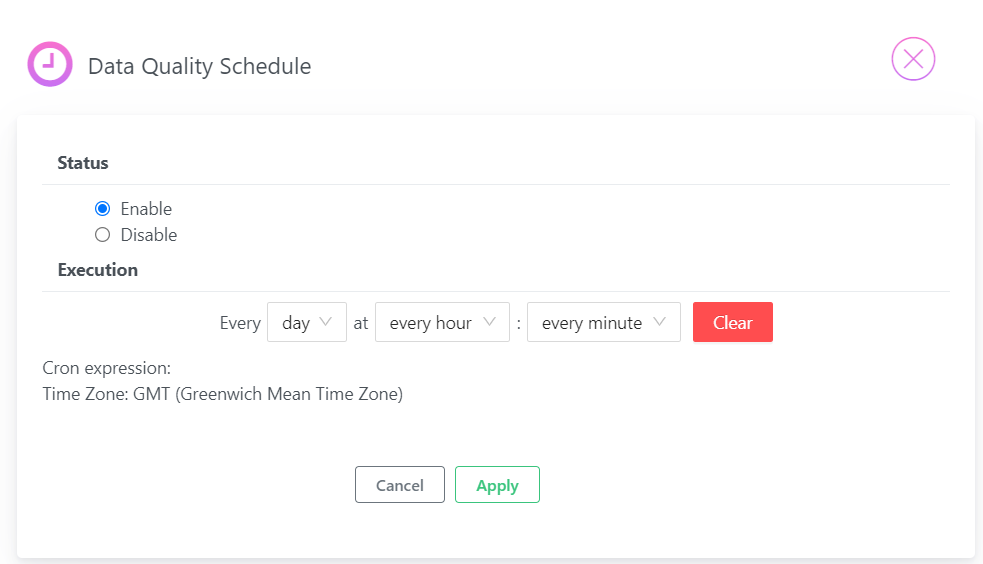983x564 pixels.
Task: Click the Cron expression label
Action: coord(107,368)
